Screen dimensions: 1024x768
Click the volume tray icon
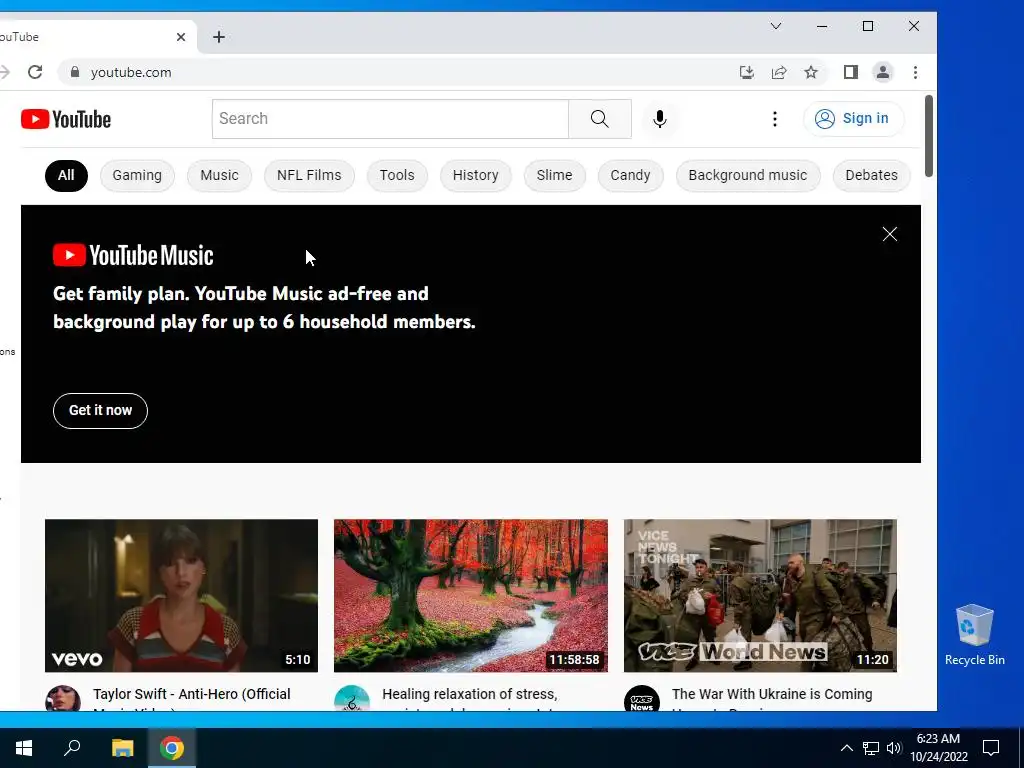[893, 748]
